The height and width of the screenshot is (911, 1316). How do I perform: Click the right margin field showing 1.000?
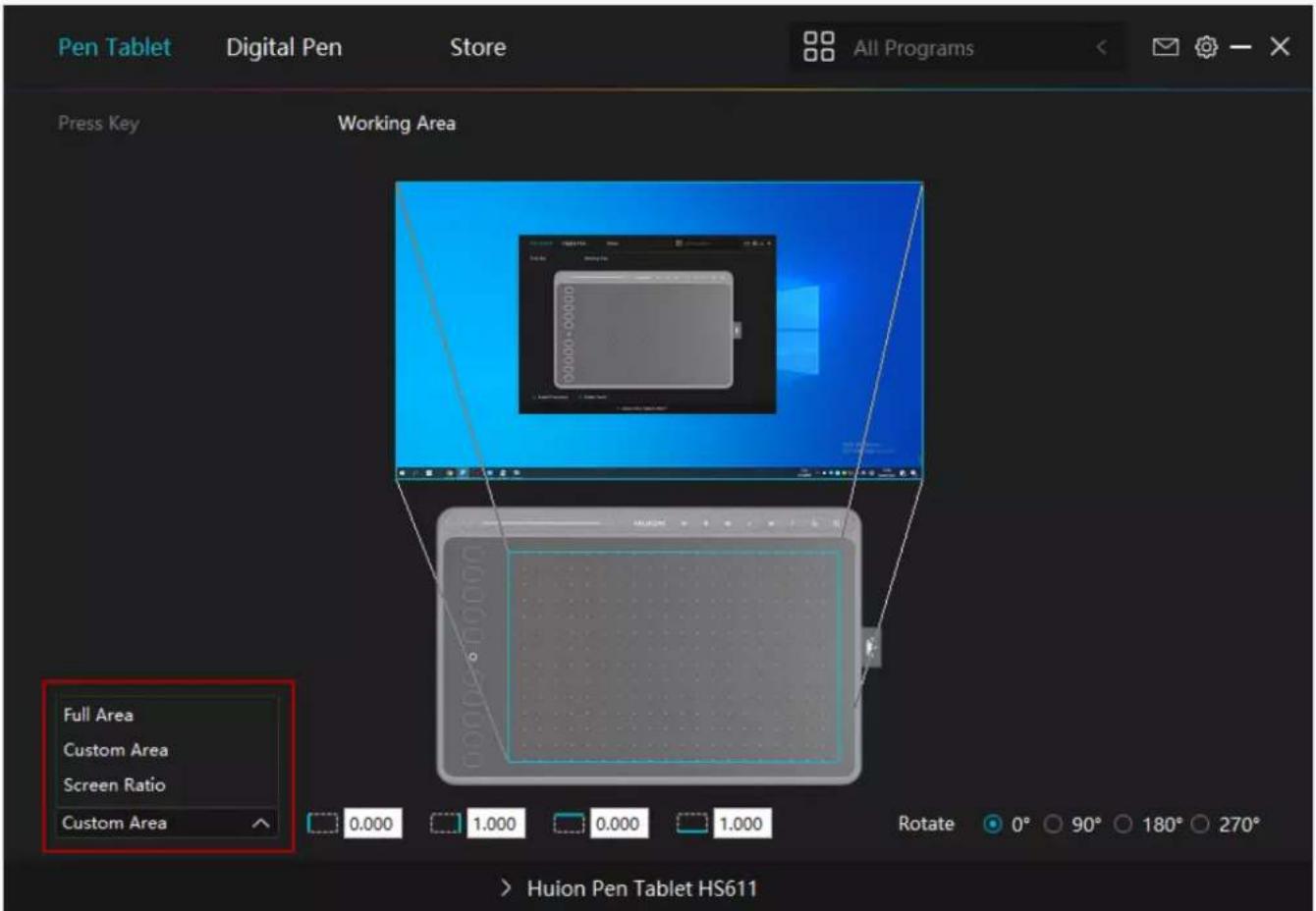pos(495,824)
